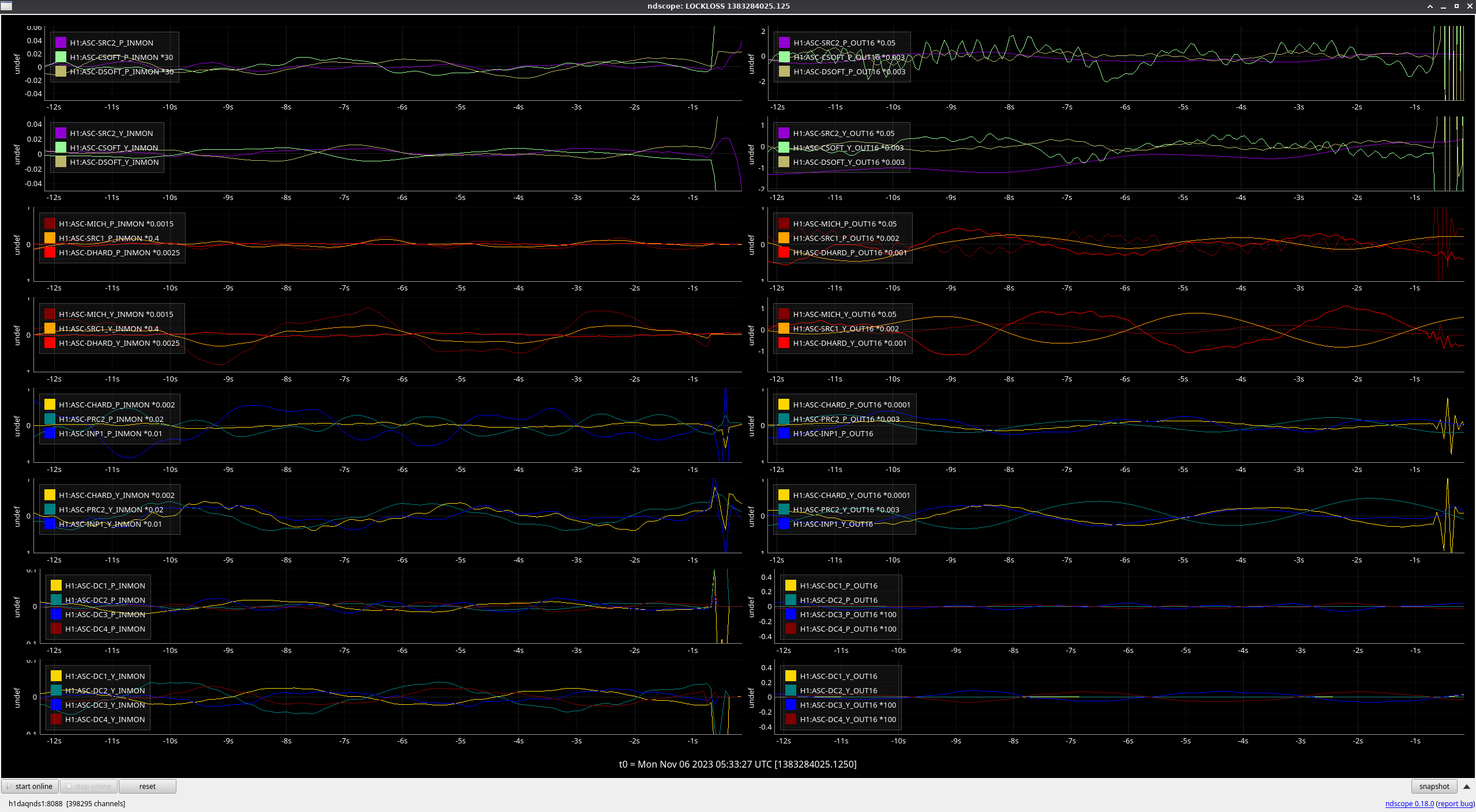Click the start online play button
1476x812 pixels.
click(x=30, y=786)
